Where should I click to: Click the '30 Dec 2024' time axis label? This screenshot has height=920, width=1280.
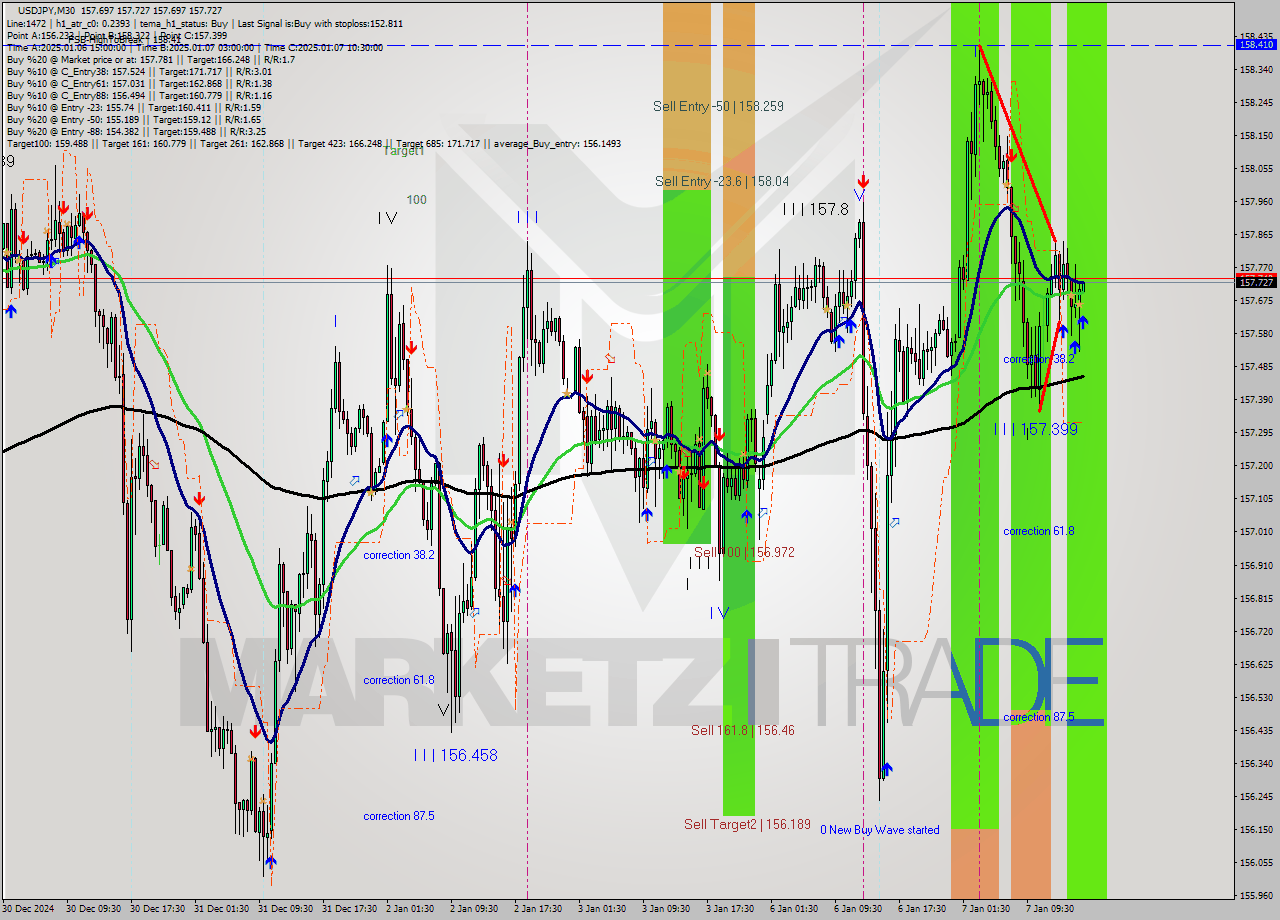[28, 909]
